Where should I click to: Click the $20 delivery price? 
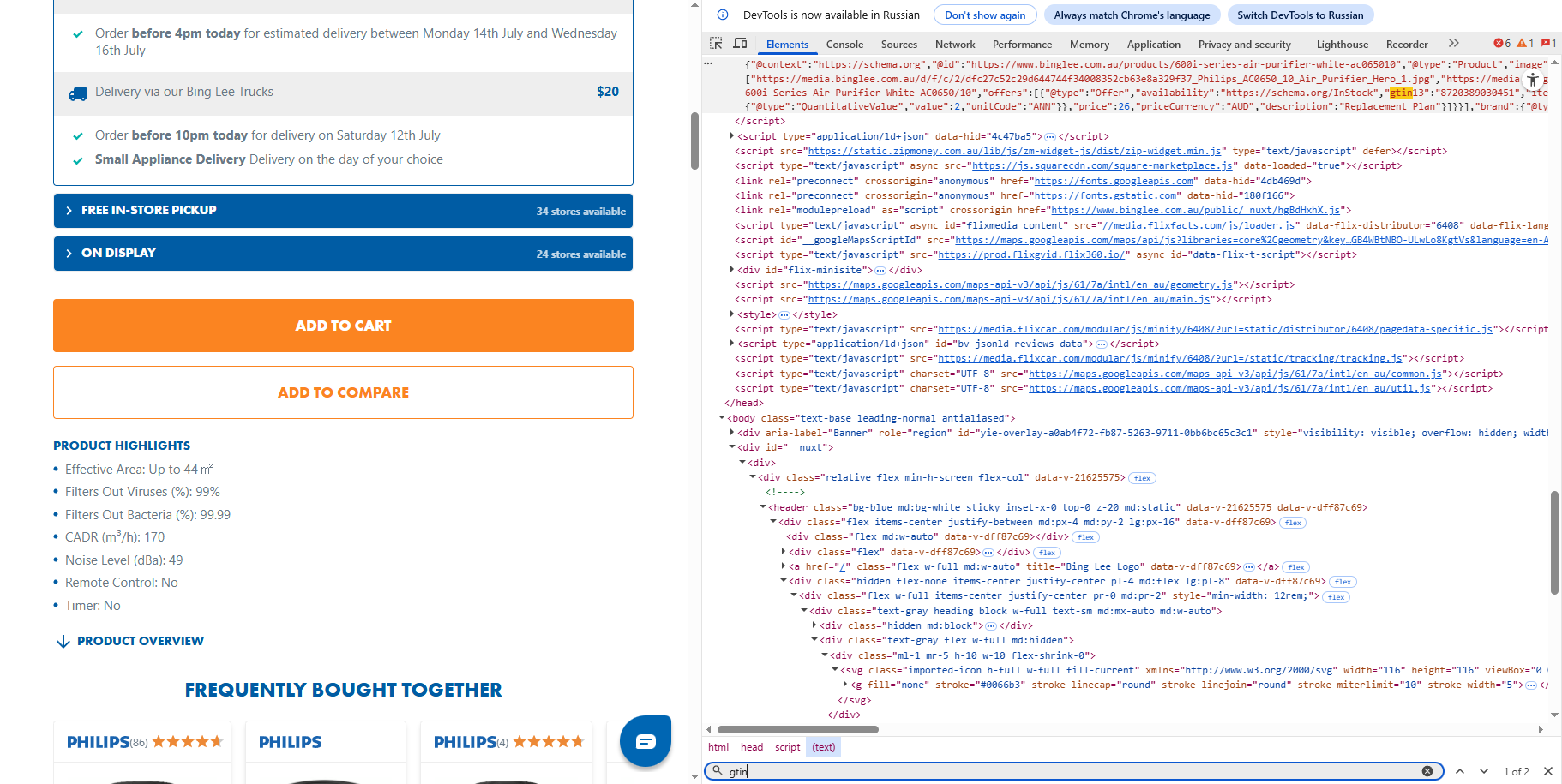(608, 92)
